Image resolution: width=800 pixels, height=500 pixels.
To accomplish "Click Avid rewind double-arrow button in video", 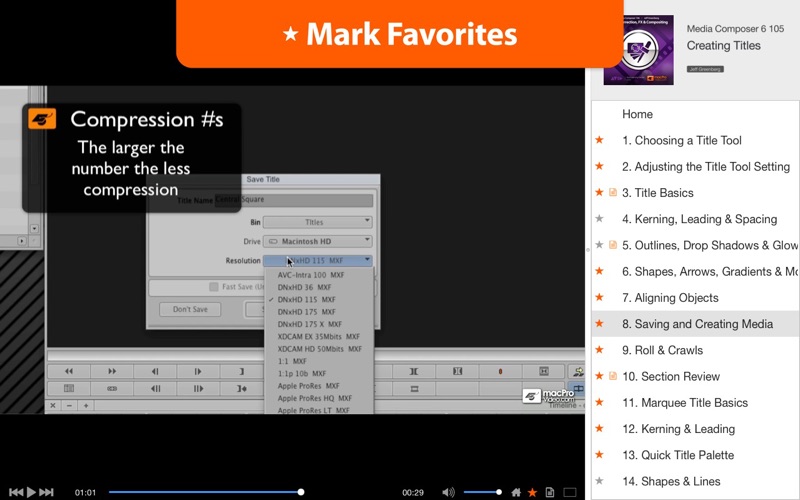I will tap(69, 371).
